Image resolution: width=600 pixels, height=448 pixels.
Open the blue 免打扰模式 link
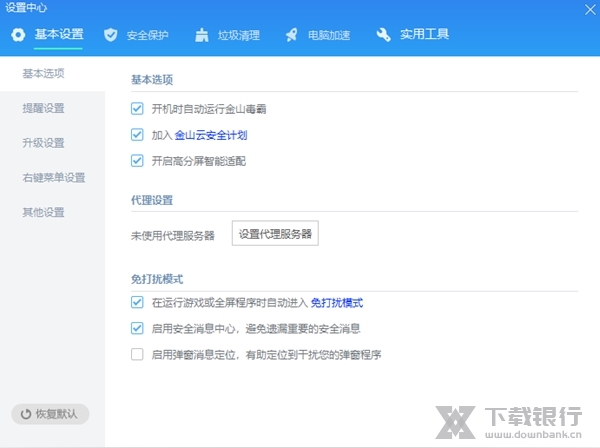click(x=337, y=303)
